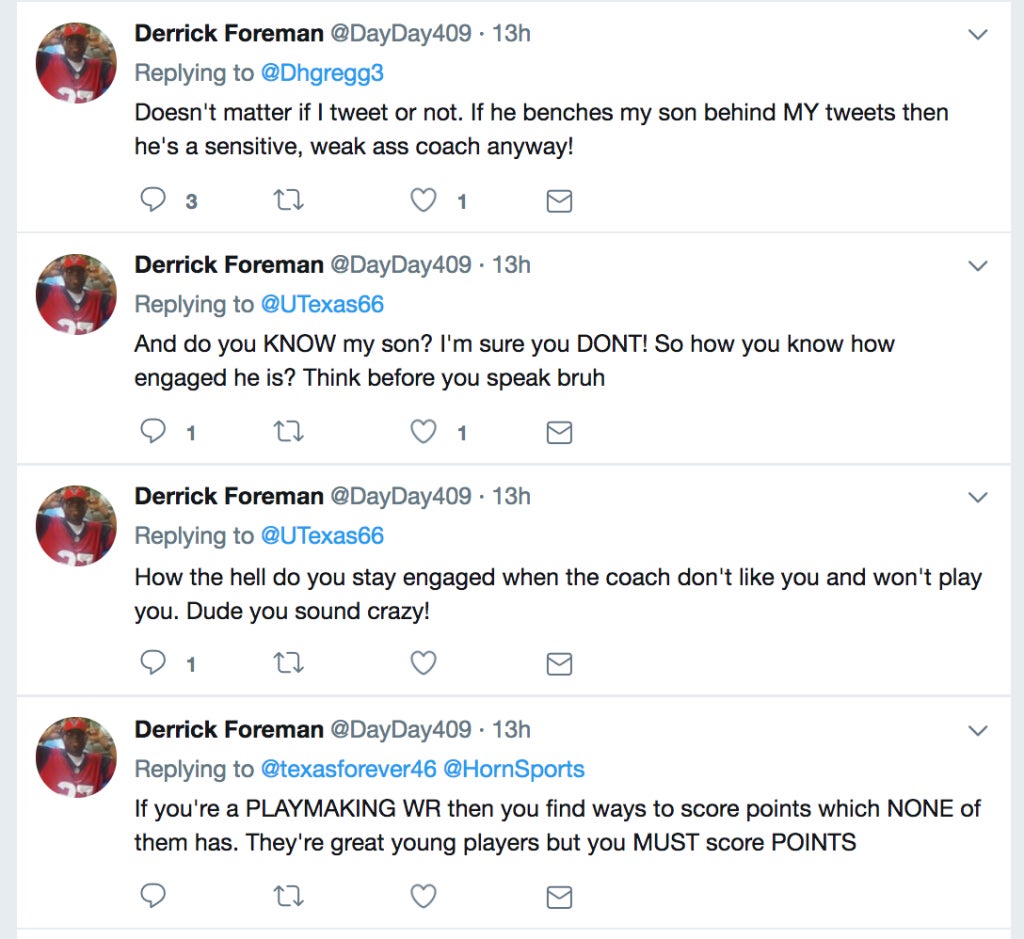Open options chevron on the first tweet
This screenshot has width=1024, height=939.
pos(978,34)
